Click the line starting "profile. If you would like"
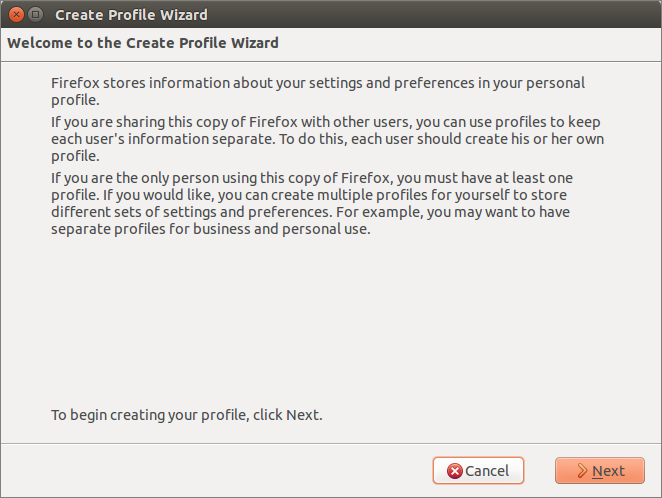Screen dimensions: 662x498 tap(317, 195)
